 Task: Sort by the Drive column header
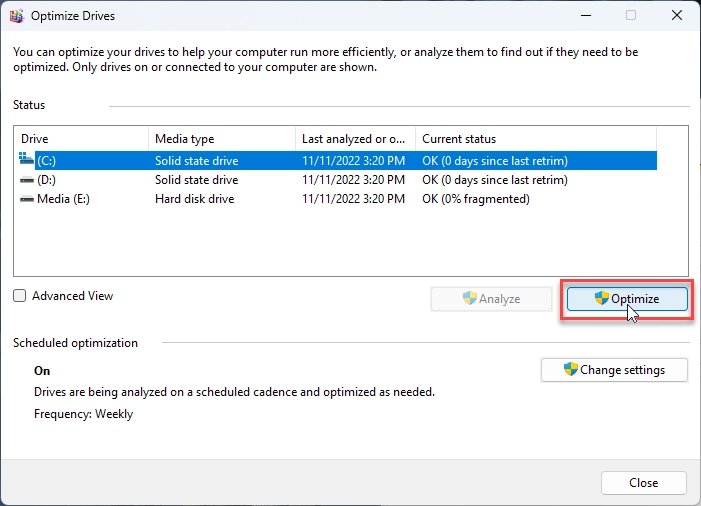(x=81, y=139)
